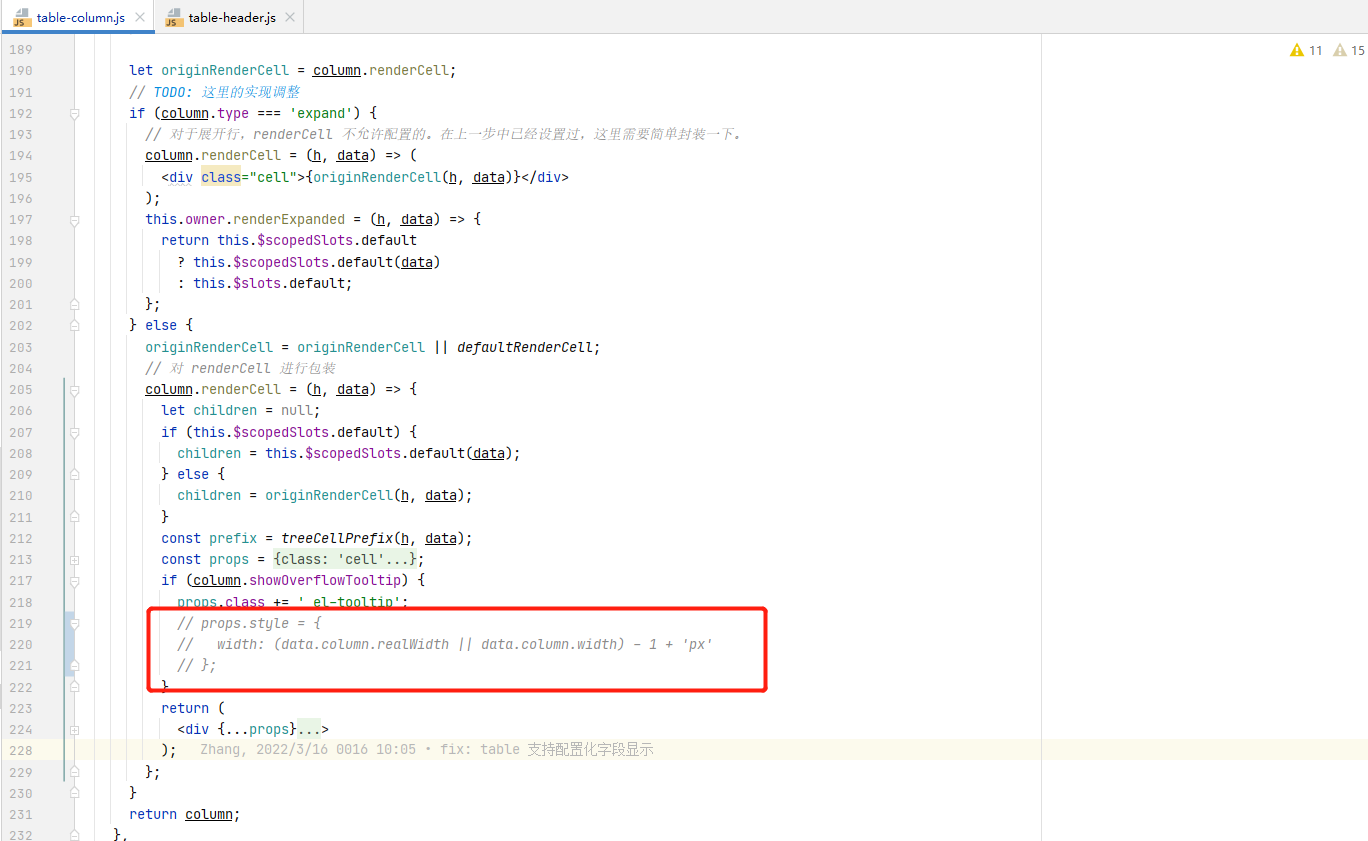This screenshot has height=841, width=1368.
Task: Click treeCellPrefix function call
Action: [337, 538]
